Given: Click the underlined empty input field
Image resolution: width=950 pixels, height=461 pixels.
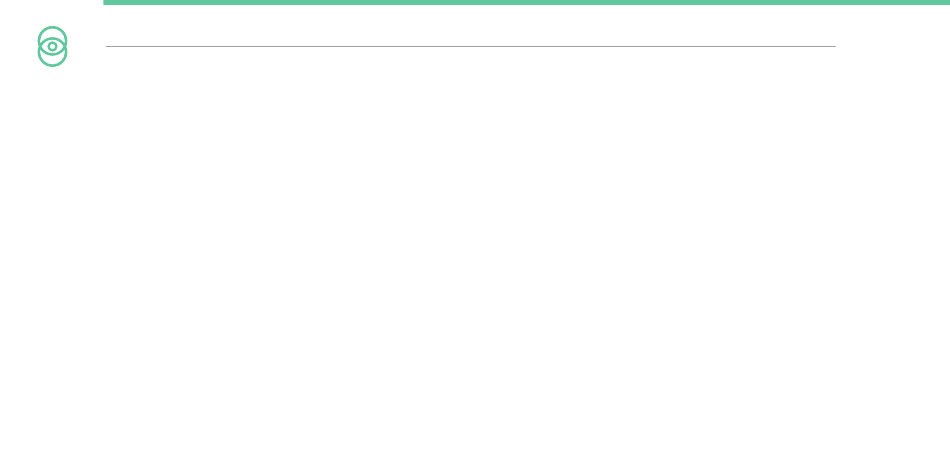Looking at the screenshot, I should [470, 38].
